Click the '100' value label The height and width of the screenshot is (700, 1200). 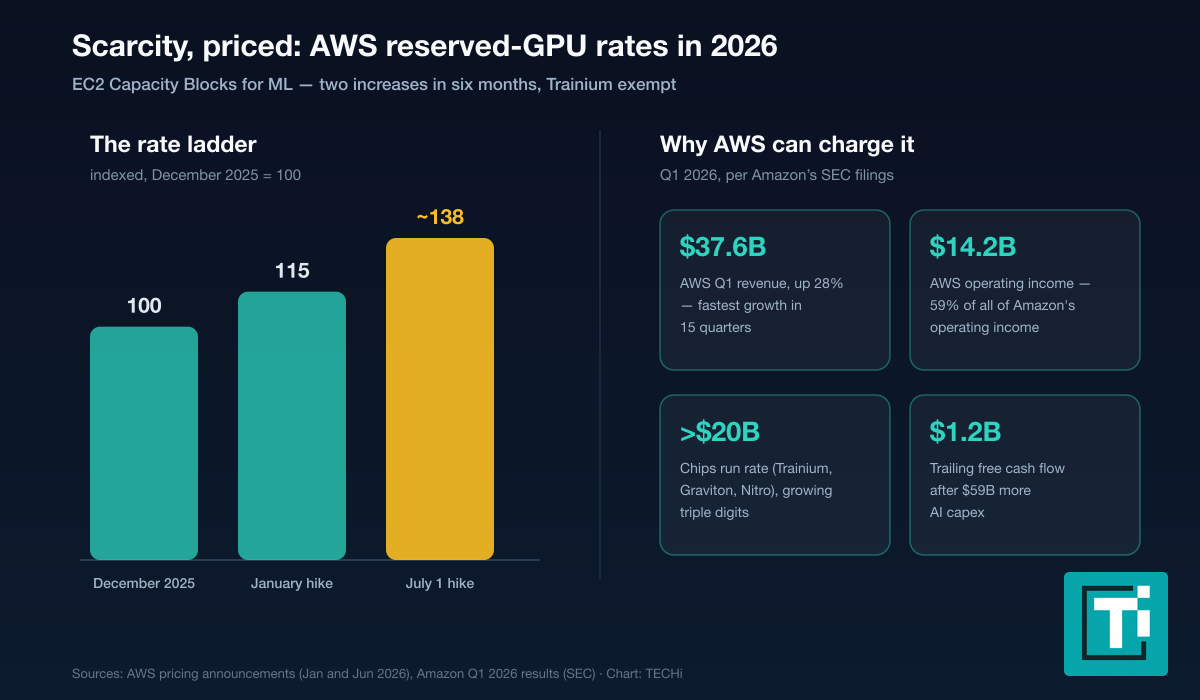pyautogui.click(x=144, y=306)
